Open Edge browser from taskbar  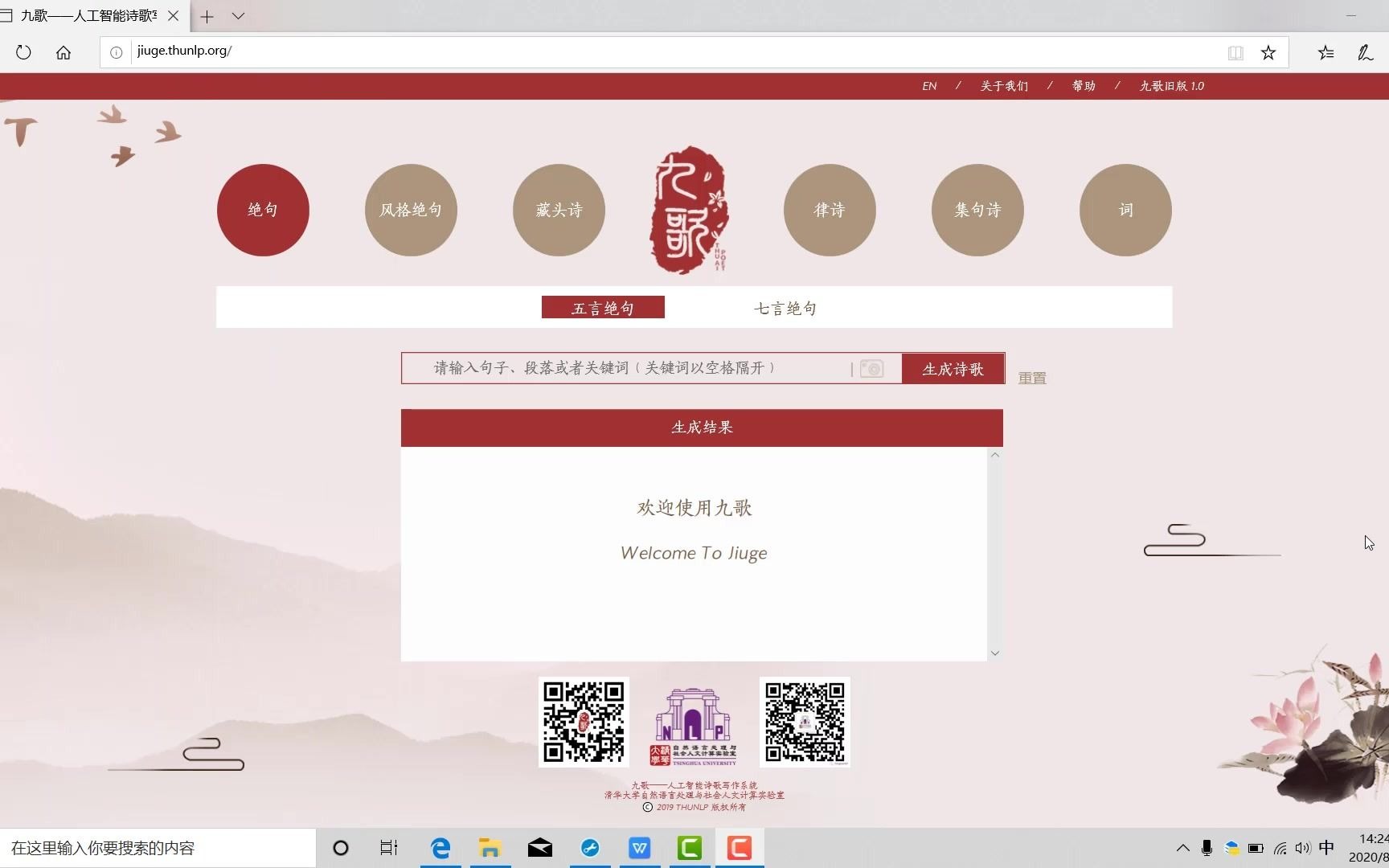[440, 848]
